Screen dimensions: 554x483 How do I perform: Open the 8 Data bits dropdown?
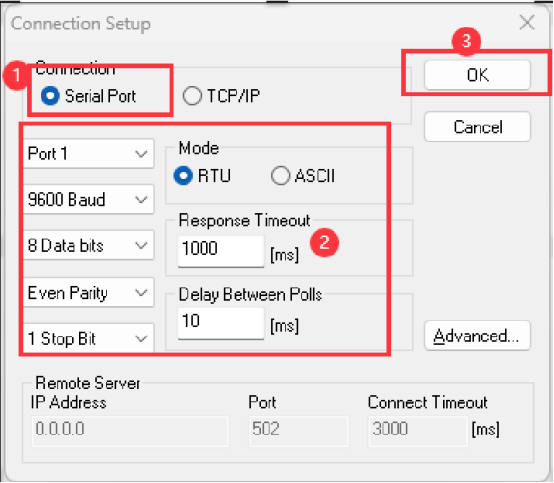coord(88,246)
